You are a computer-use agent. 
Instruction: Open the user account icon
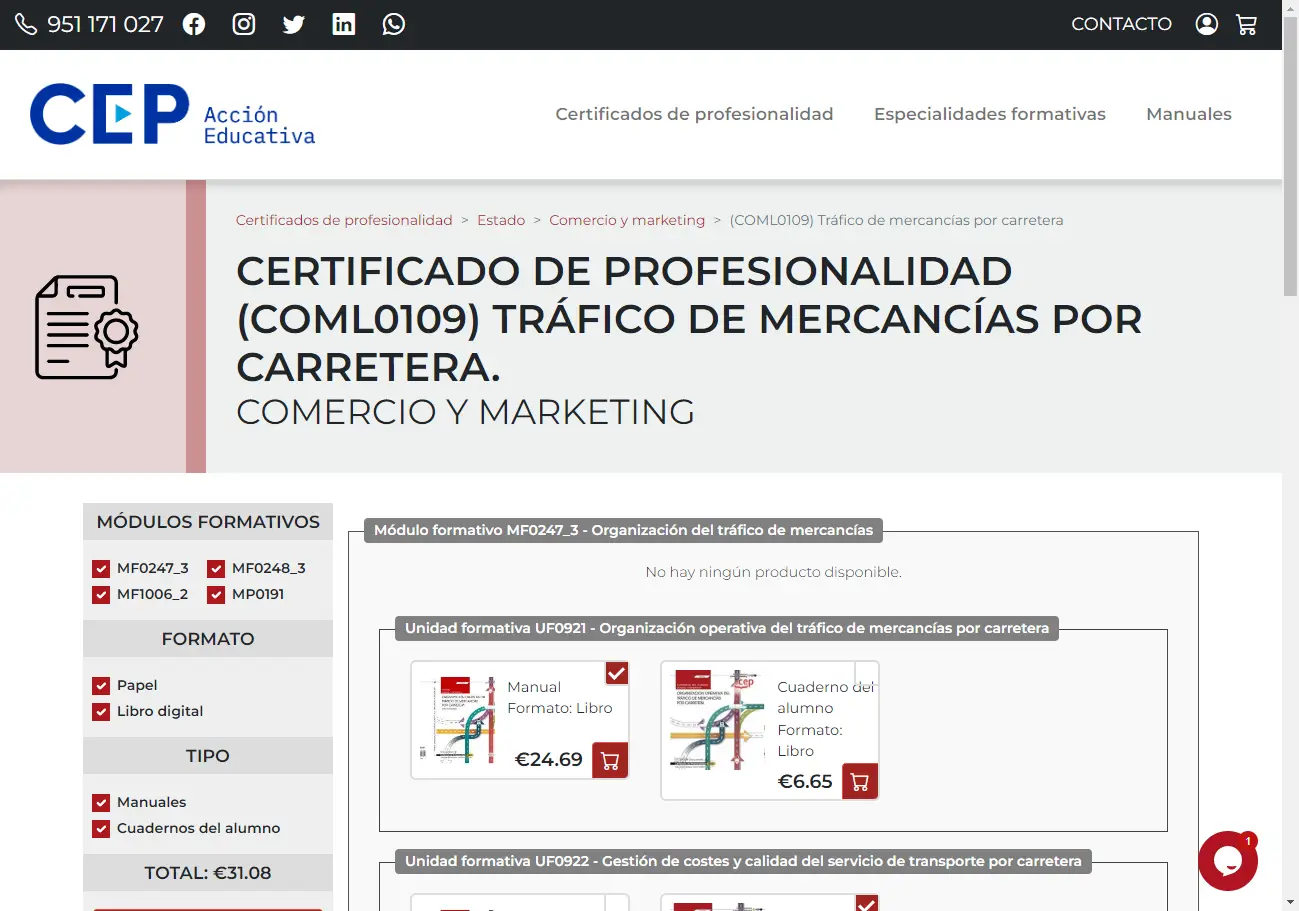[x=1207, y=24]
